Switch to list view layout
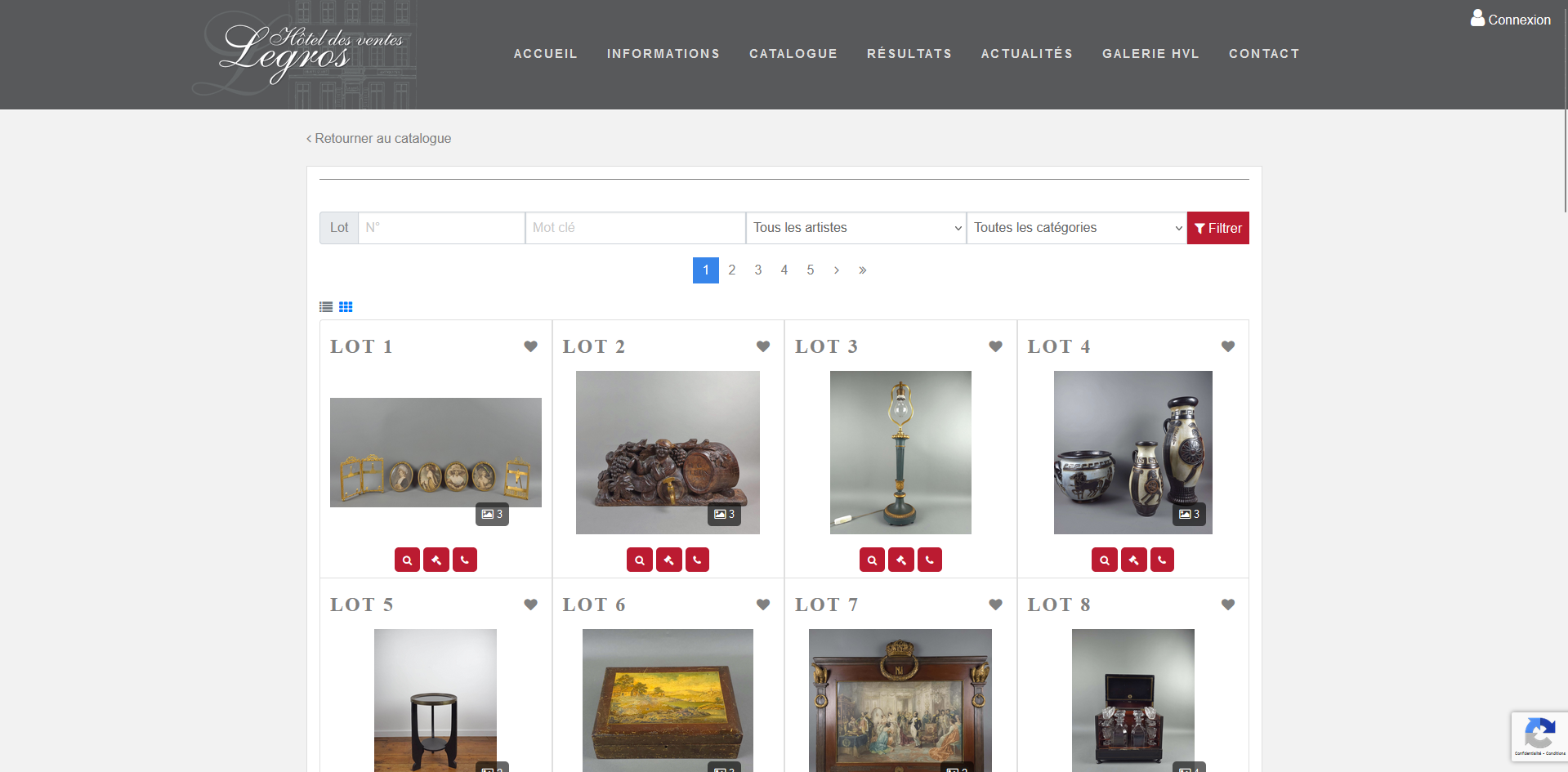Screen dimensions: 1568x772 coord(326,307)
